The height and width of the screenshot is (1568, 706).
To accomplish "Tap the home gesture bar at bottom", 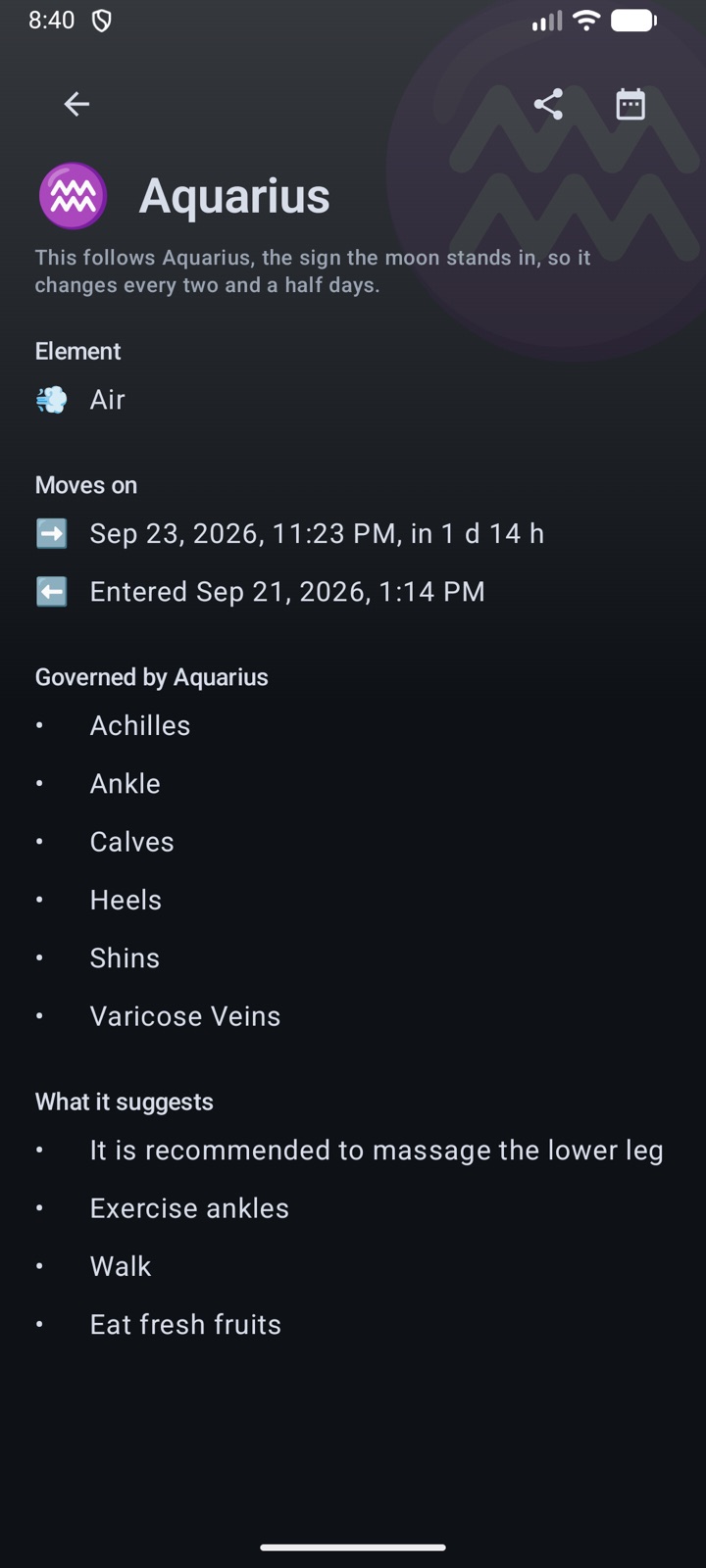I will (353, 1547).
